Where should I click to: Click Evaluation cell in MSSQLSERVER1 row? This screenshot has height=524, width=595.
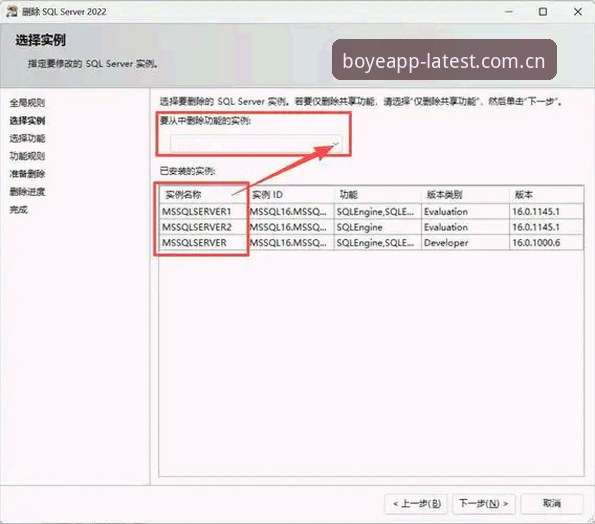tap(465, 211)
